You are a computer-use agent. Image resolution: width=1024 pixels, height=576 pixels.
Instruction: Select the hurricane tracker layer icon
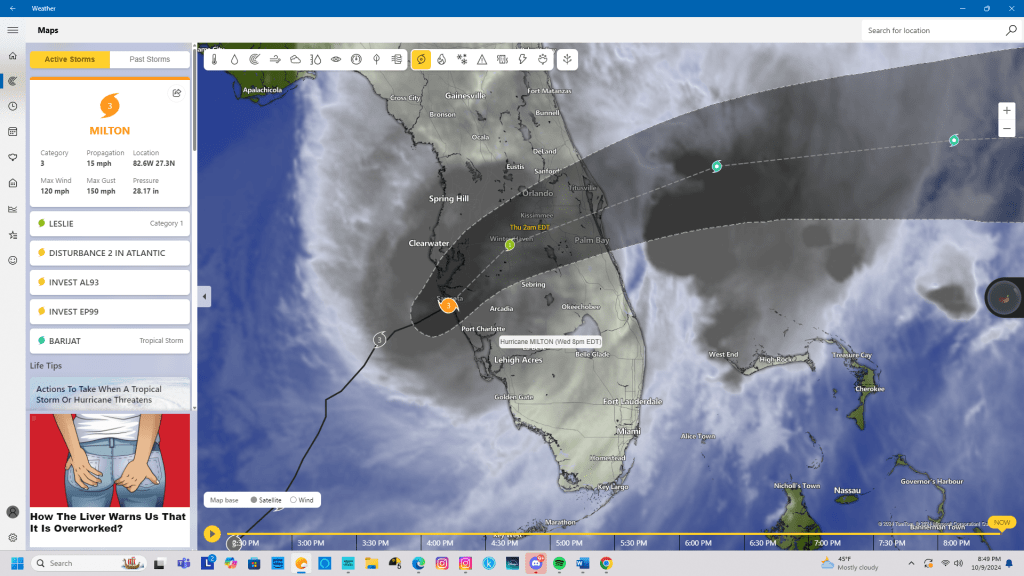pos(421,60)
